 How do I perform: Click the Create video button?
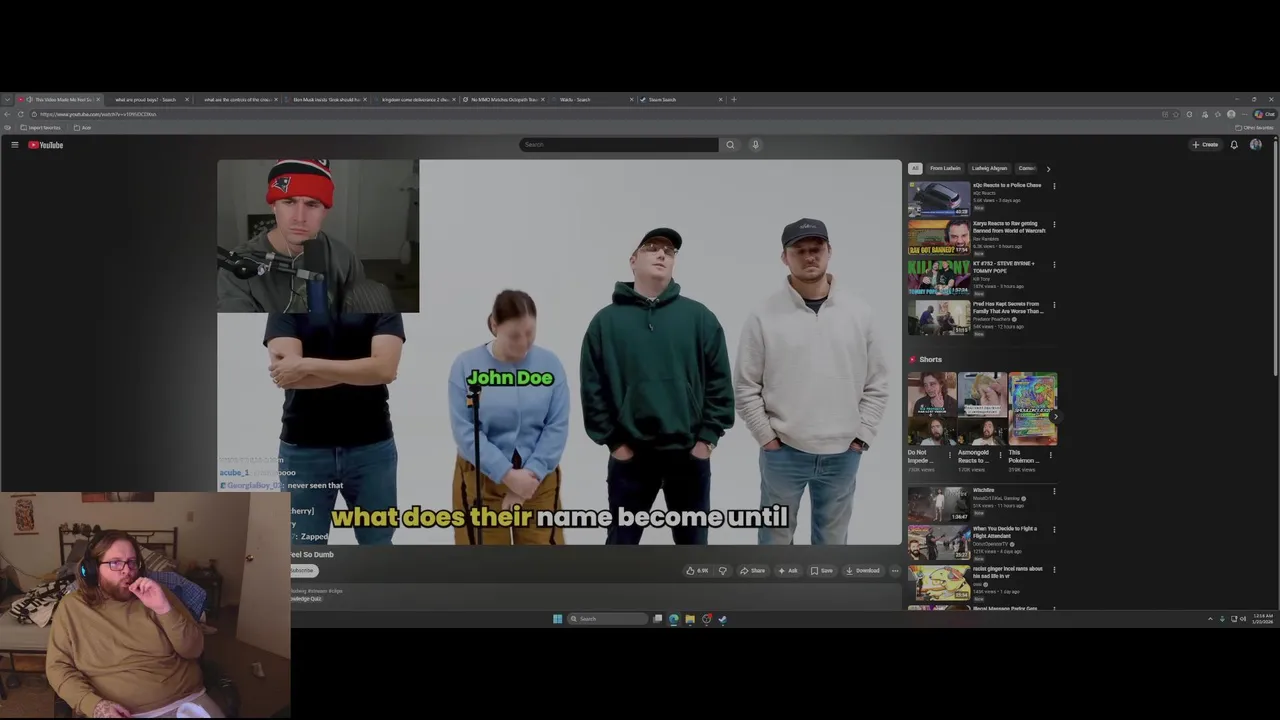tap(1205, 145)
